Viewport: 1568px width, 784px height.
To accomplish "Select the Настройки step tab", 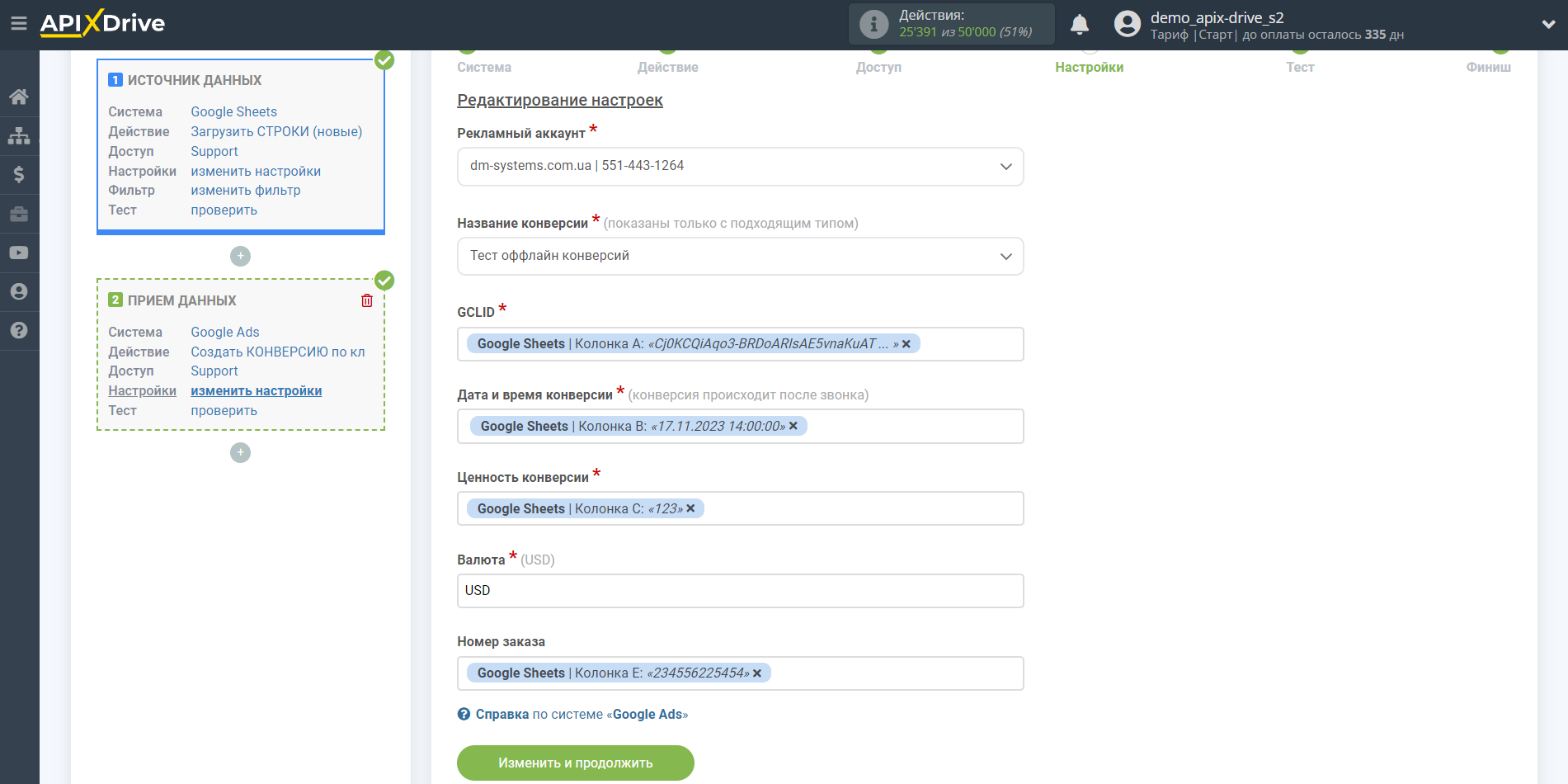I will pyautogui.click(x=1089, y=67).
